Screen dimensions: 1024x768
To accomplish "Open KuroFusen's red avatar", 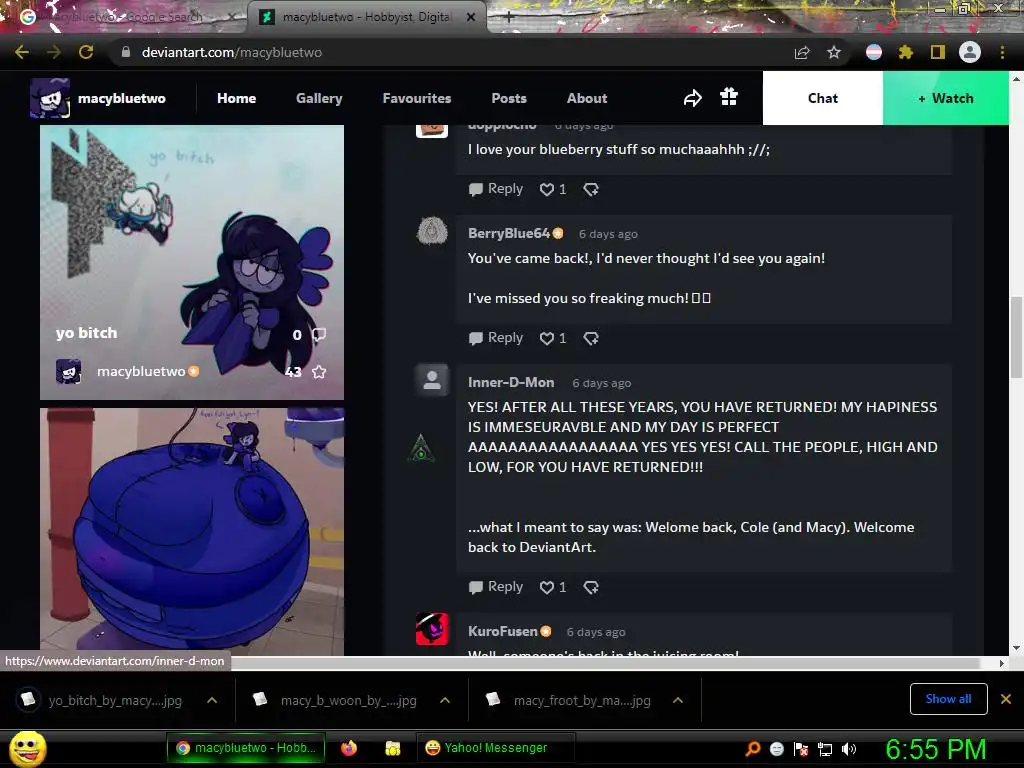I will tap(432, 629).
